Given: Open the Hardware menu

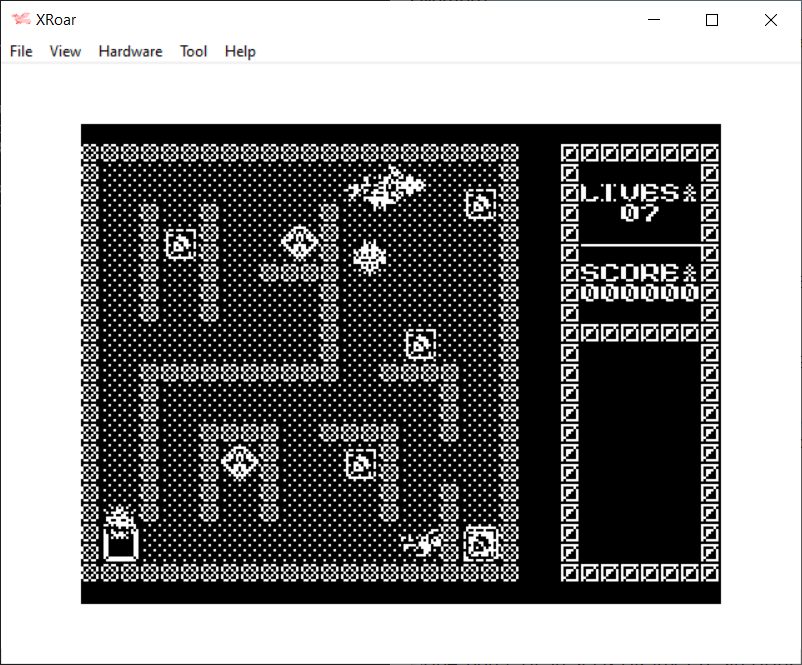Looking at the screenshot, I should (130, 51).
